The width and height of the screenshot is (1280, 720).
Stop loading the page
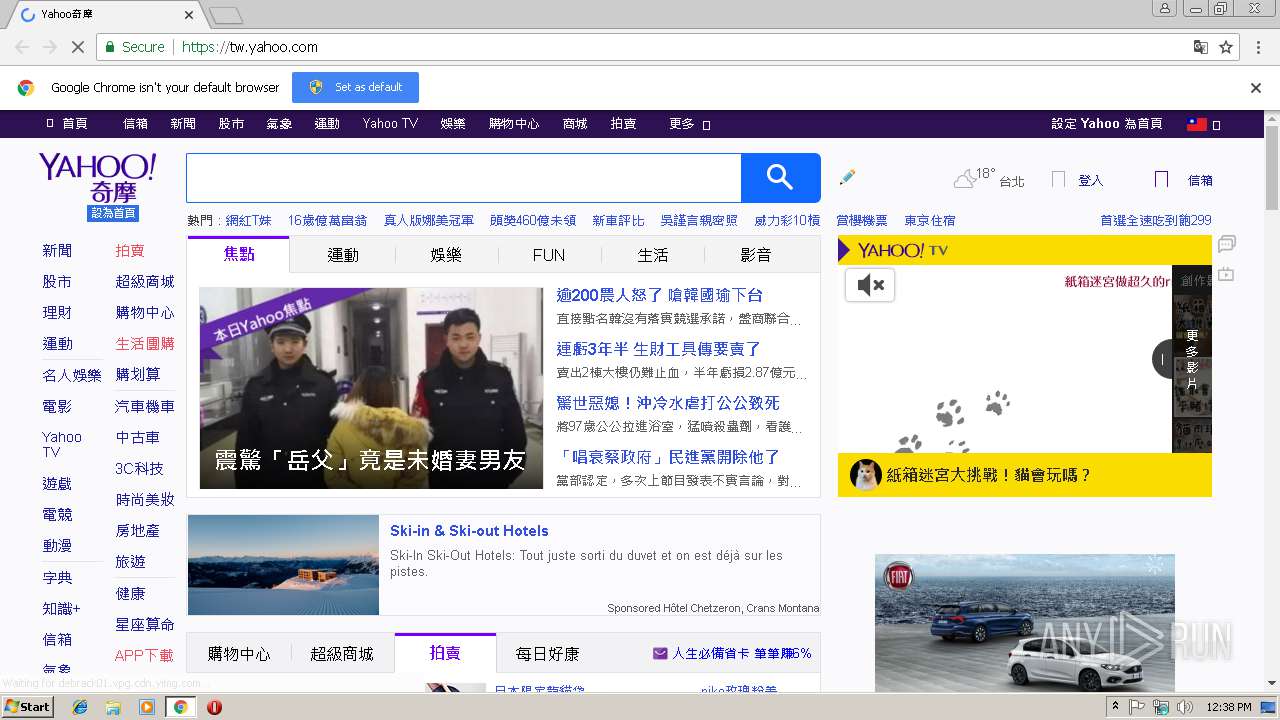(x=78, y=47)
